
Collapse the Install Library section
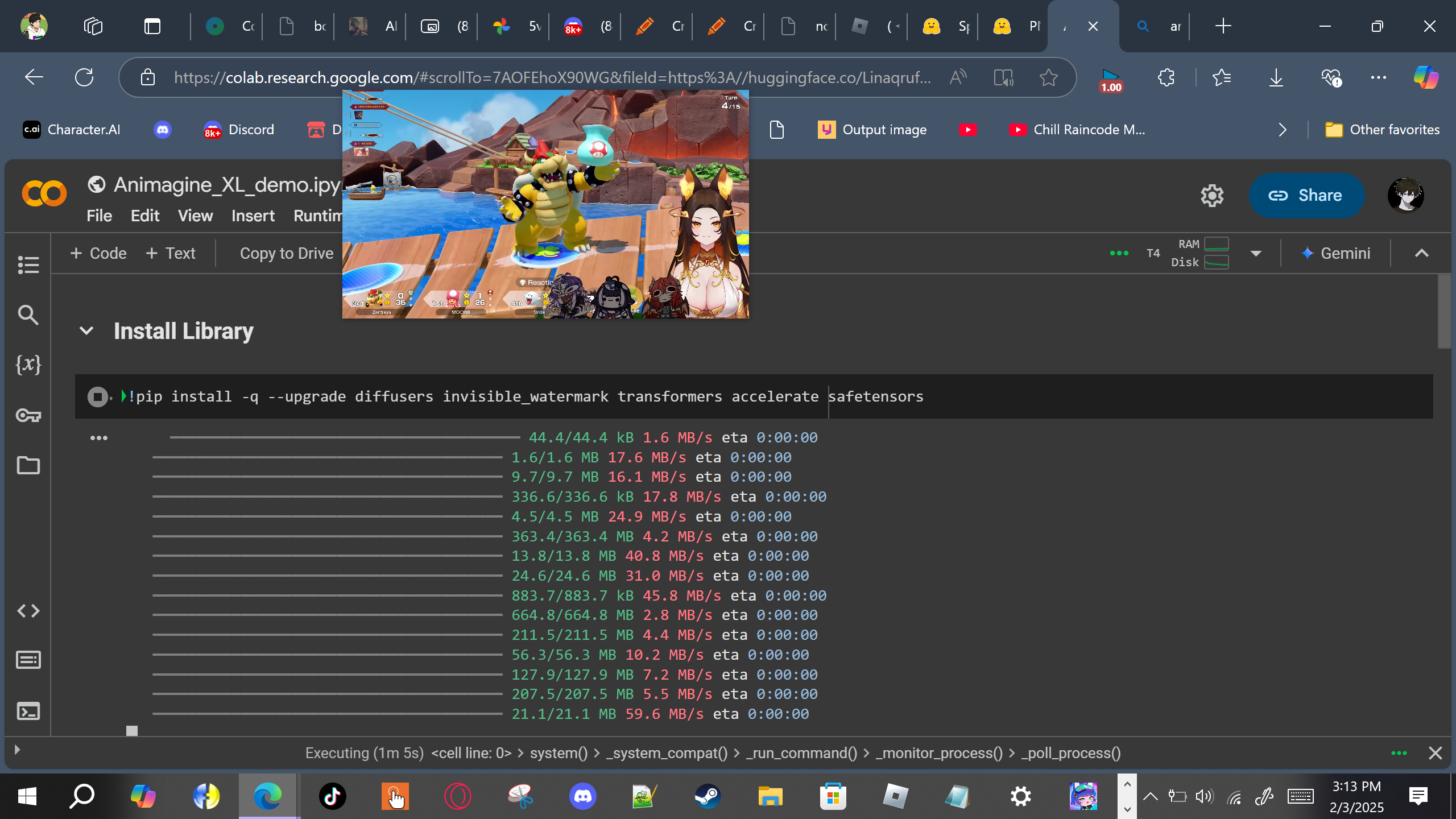pos(86,331)
